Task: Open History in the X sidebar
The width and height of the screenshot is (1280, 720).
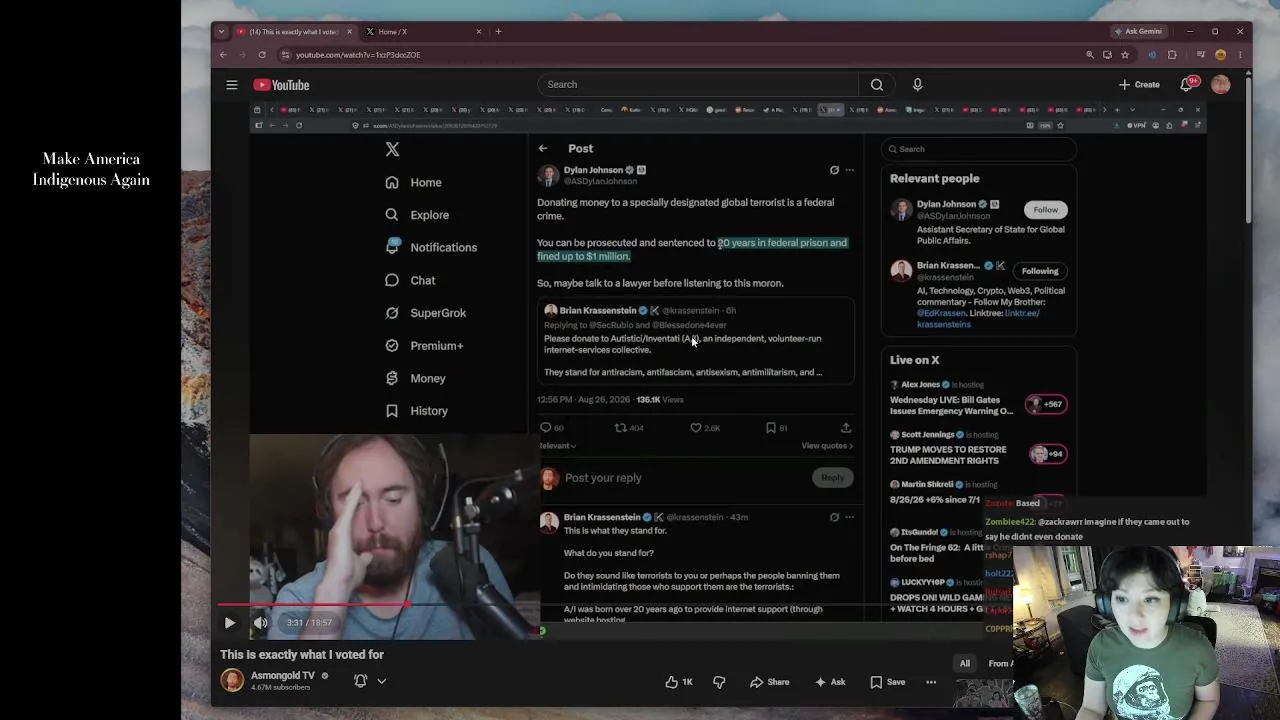Action: click(417, 411)
